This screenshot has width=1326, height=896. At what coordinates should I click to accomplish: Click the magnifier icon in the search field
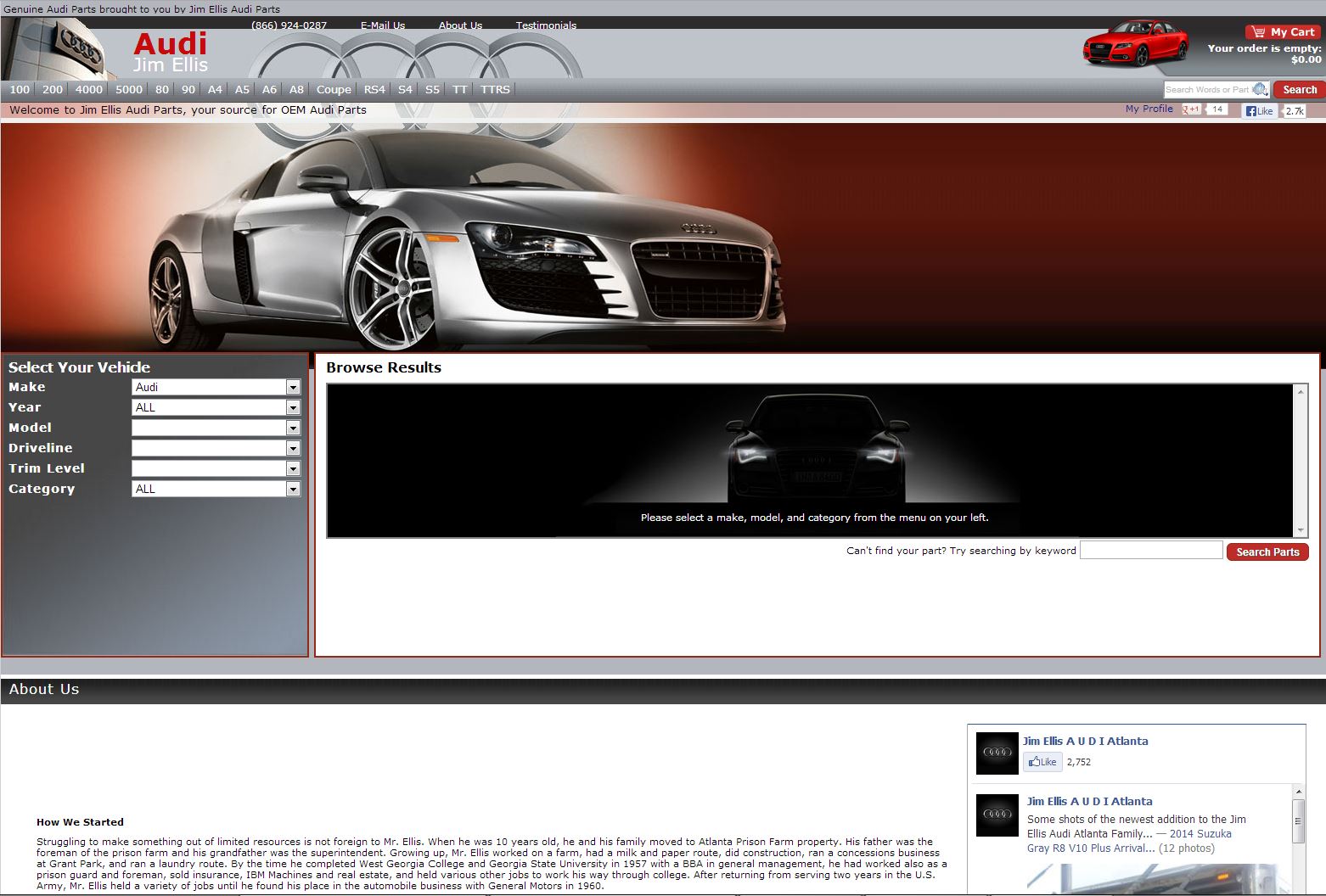click(x=1260, y=89)
